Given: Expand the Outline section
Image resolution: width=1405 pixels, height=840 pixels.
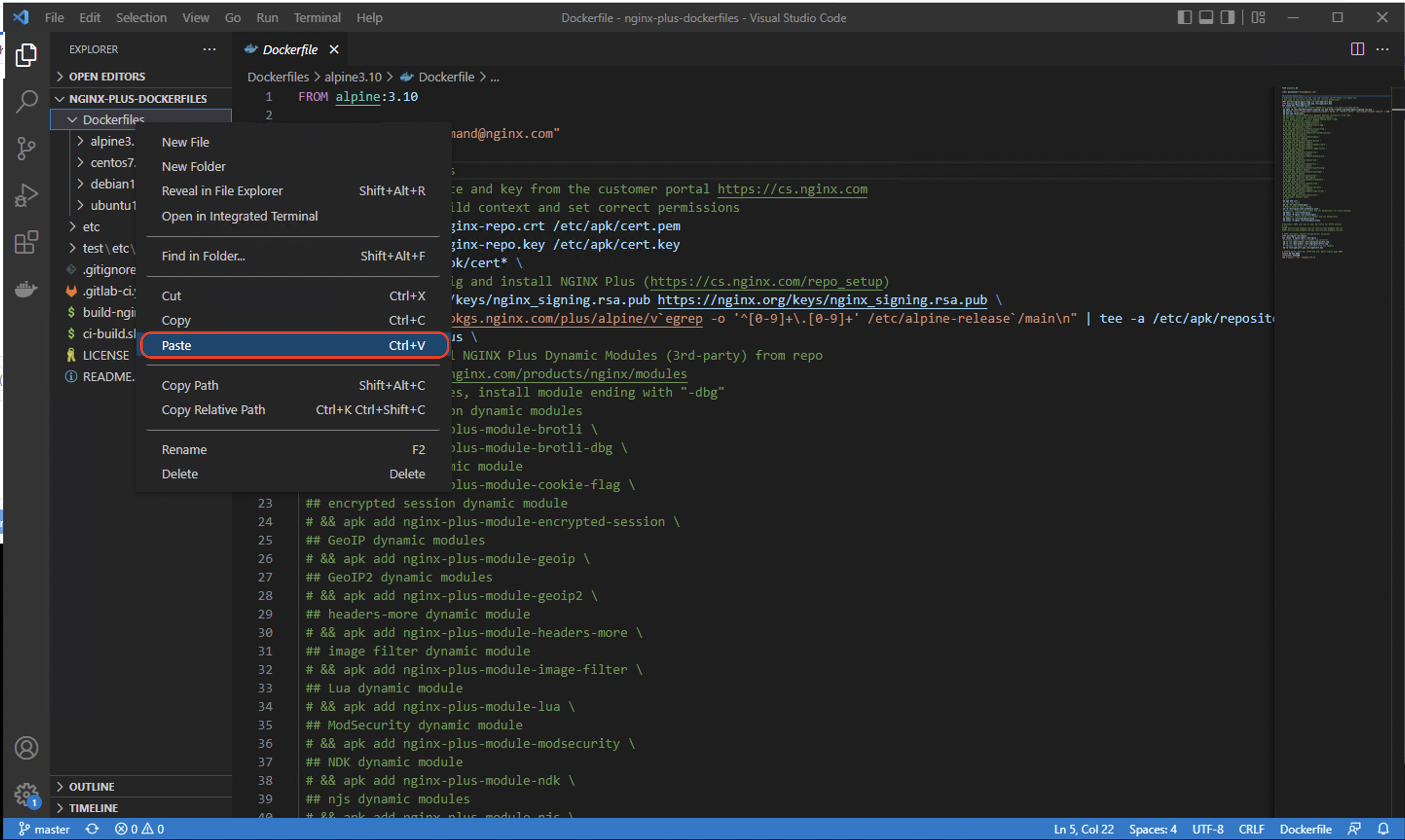Looking at the screenshot, I should click(x=142, y=786).
